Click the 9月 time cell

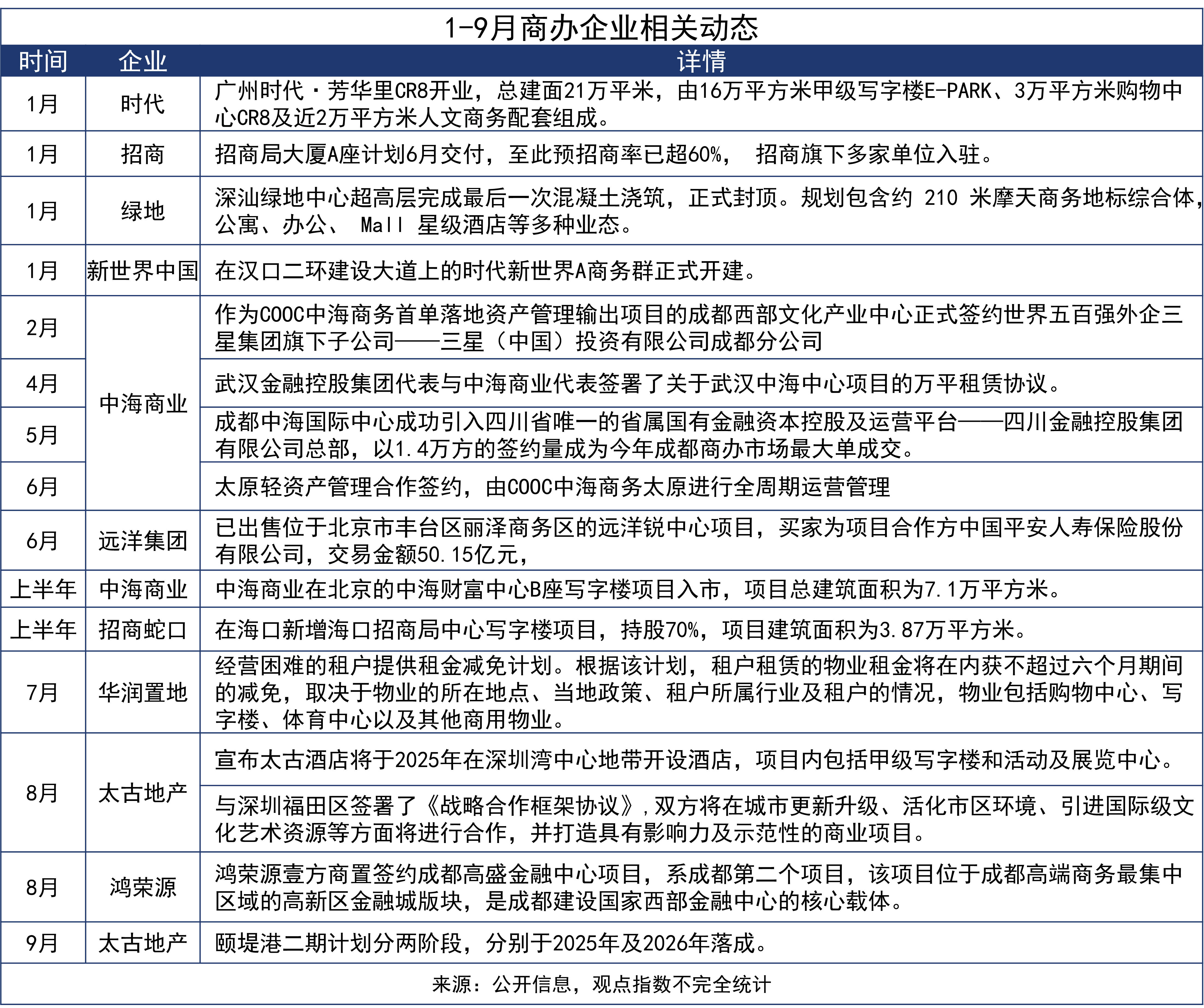pyautogui.click(x=43, y=943)
